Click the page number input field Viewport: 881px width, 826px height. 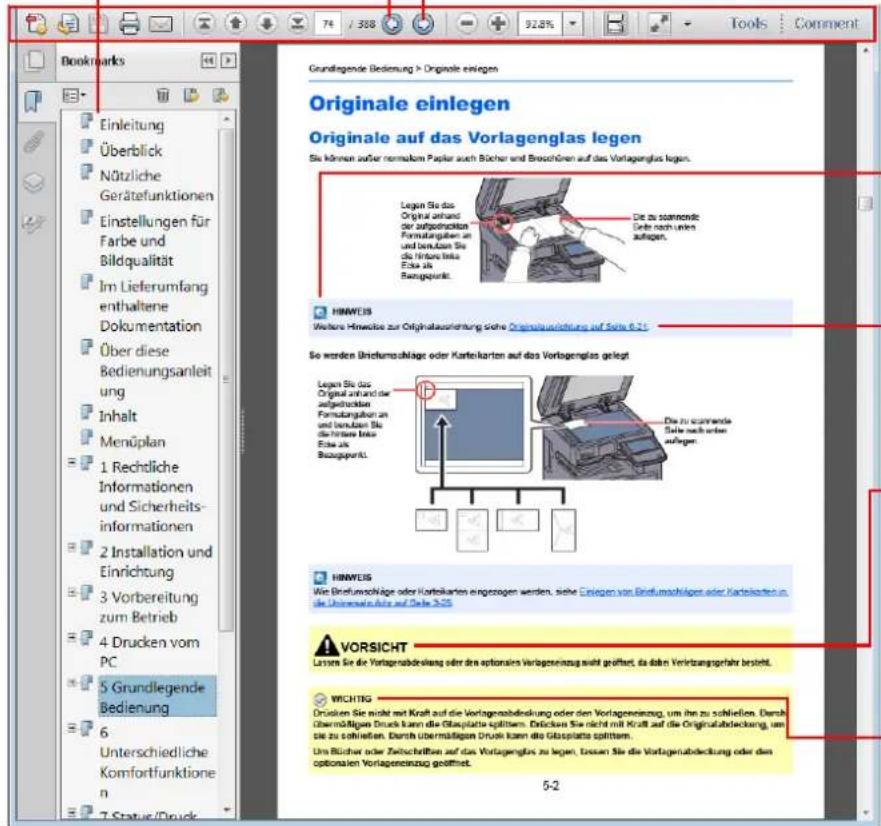click(328, 24)
